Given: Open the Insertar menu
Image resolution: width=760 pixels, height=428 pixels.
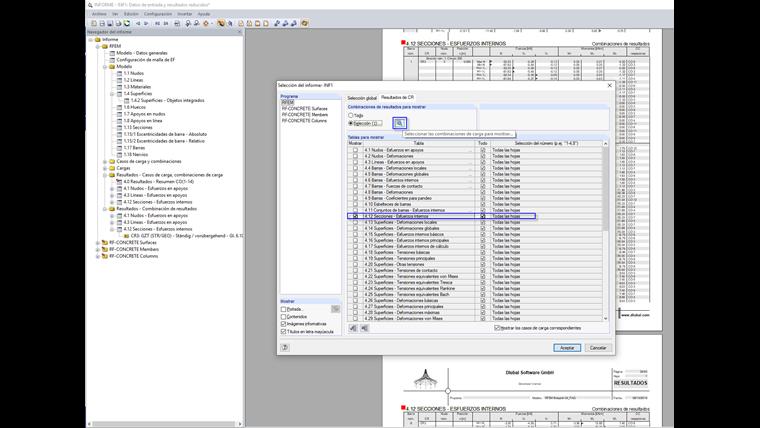Looking at the screenshot, I should tap(185, 14).
